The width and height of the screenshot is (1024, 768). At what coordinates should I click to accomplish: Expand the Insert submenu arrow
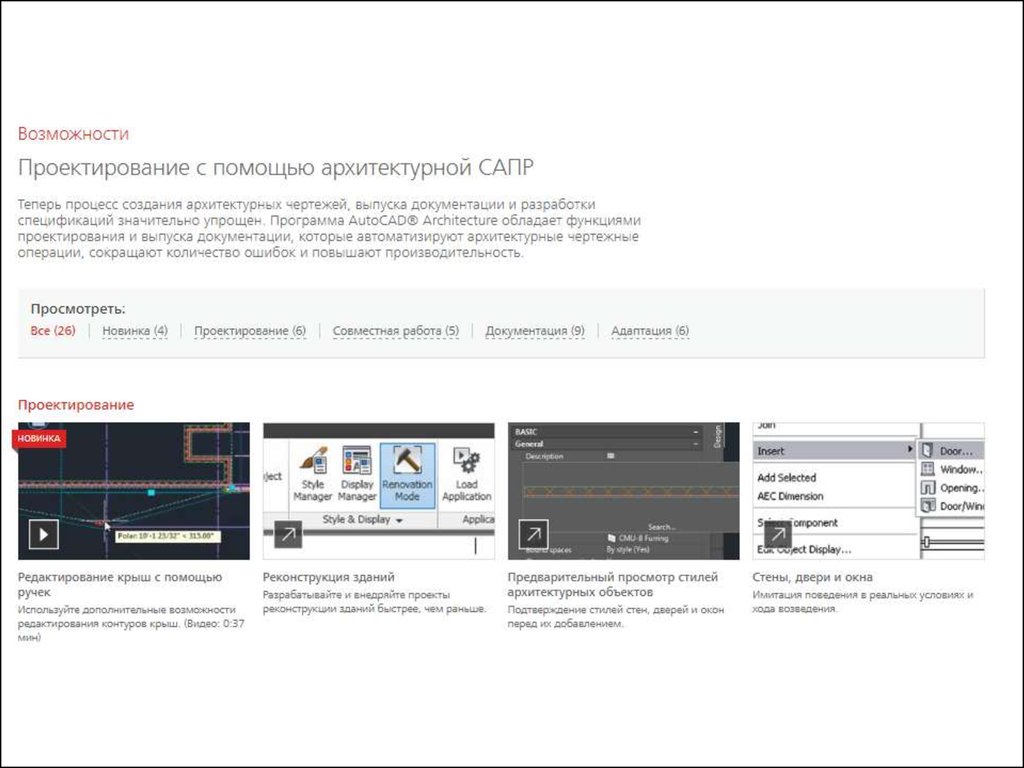click(909, 449)
